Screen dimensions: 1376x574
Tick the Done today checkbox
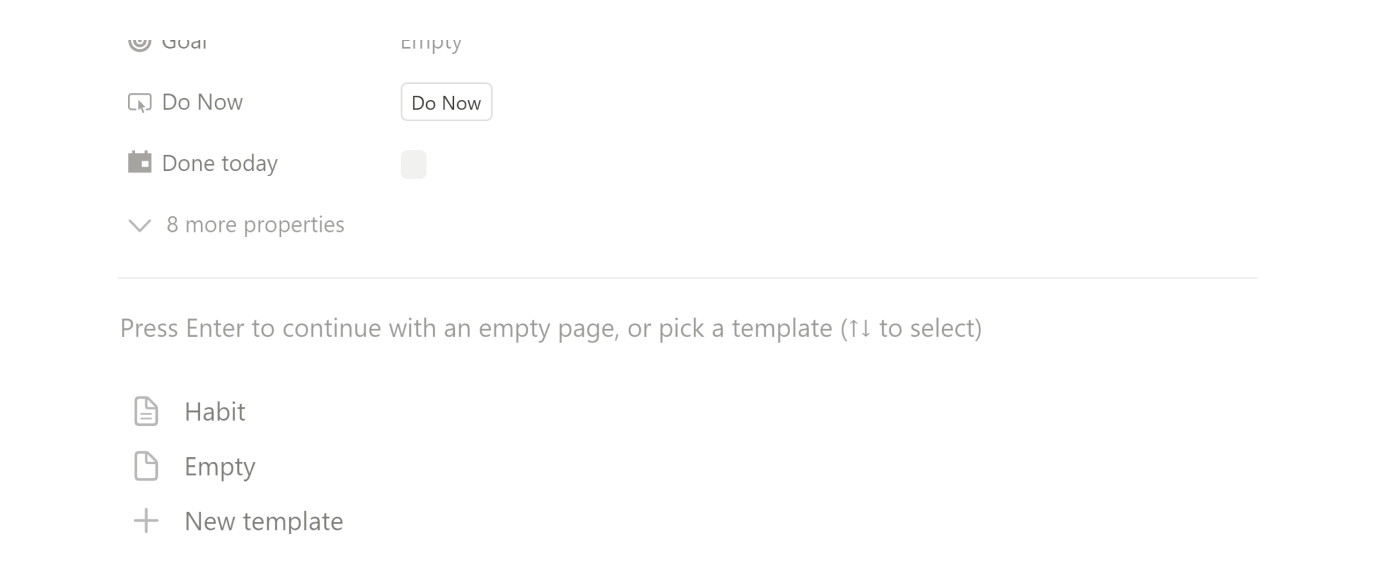coord(413,164)
